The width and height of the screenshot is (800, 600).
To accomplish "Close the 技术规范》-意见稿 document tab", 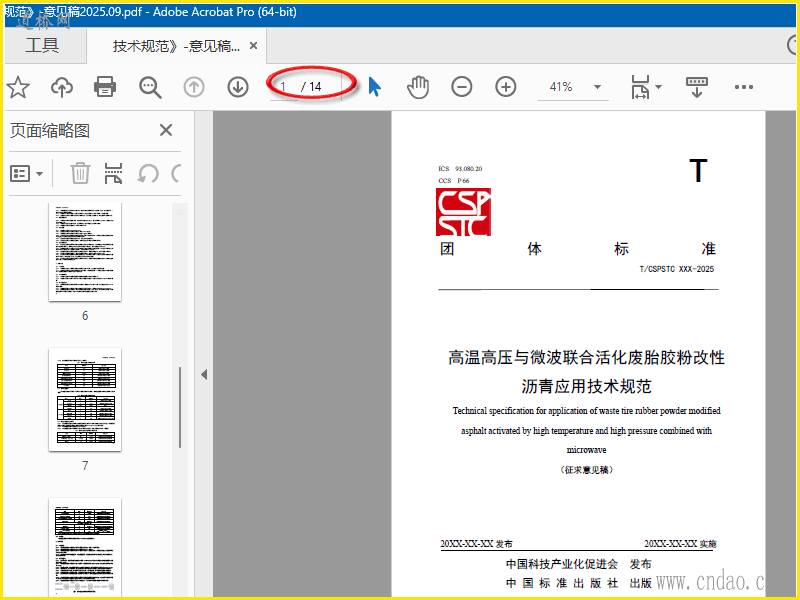I will pyautogui.click(x=253, y=46).
